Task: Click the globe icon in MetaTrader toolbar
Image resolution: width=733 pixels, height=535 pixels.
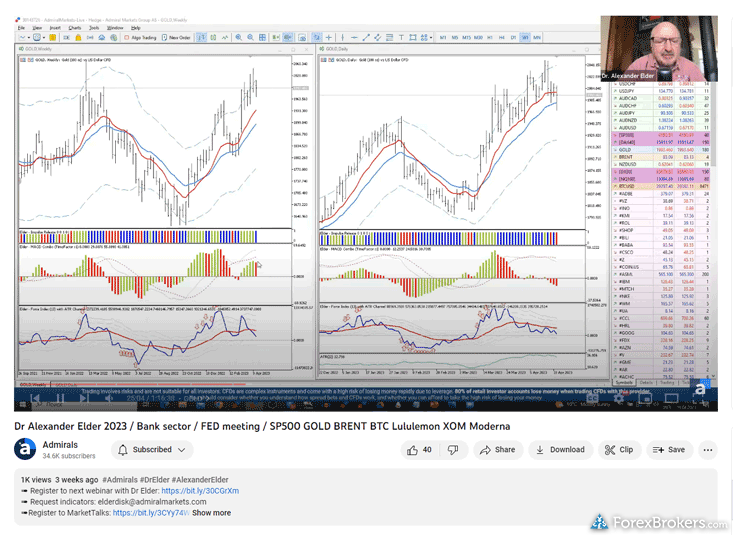Action: coord(114,37)
